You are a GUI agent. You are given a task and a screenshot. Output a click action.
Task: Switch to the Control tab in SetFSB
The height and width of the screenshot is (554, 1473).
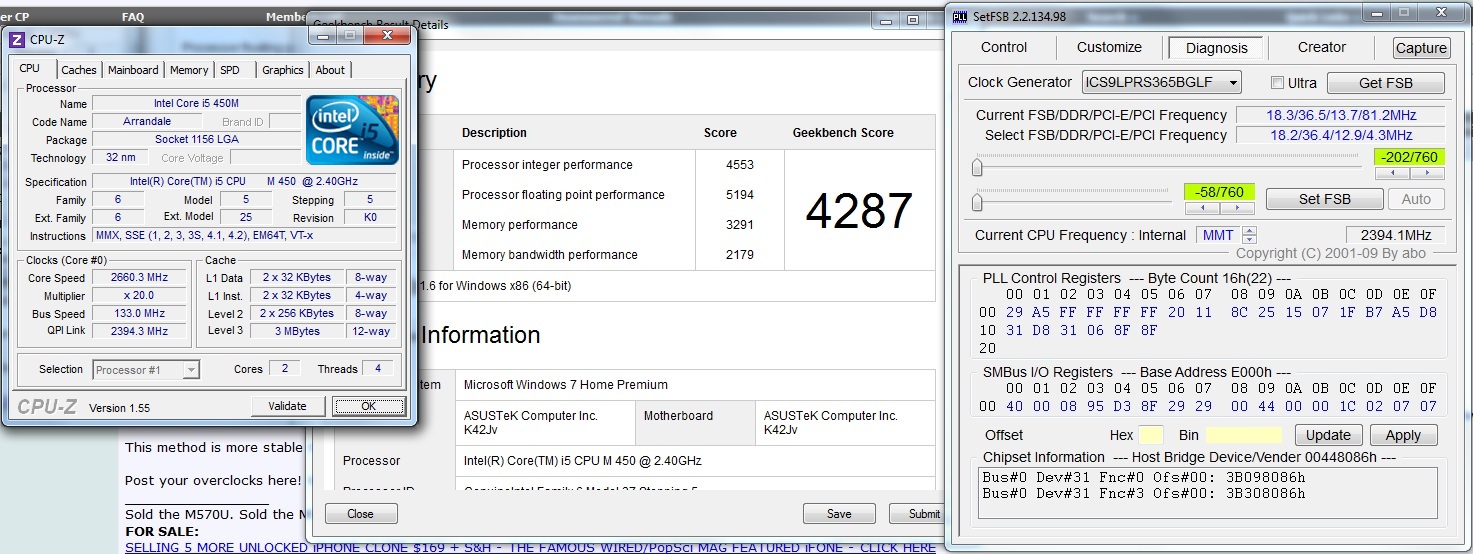tap(1004, 47)
